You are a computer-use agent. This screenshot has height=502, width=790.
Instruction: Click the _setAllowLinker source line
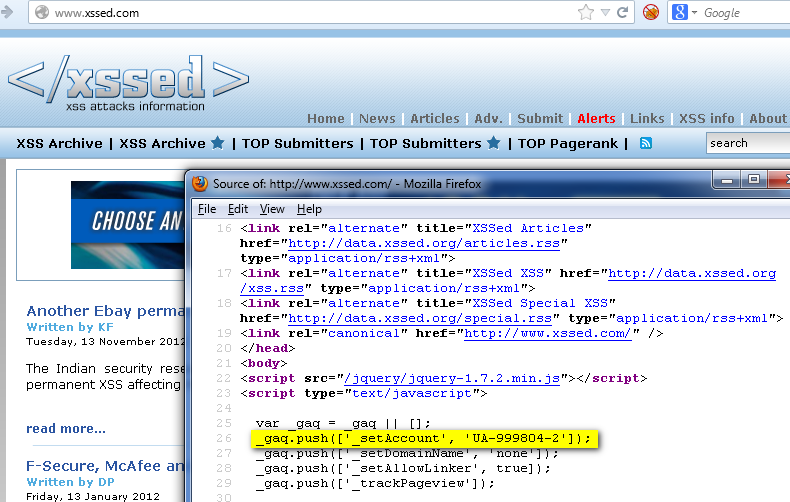pos(403,468)
